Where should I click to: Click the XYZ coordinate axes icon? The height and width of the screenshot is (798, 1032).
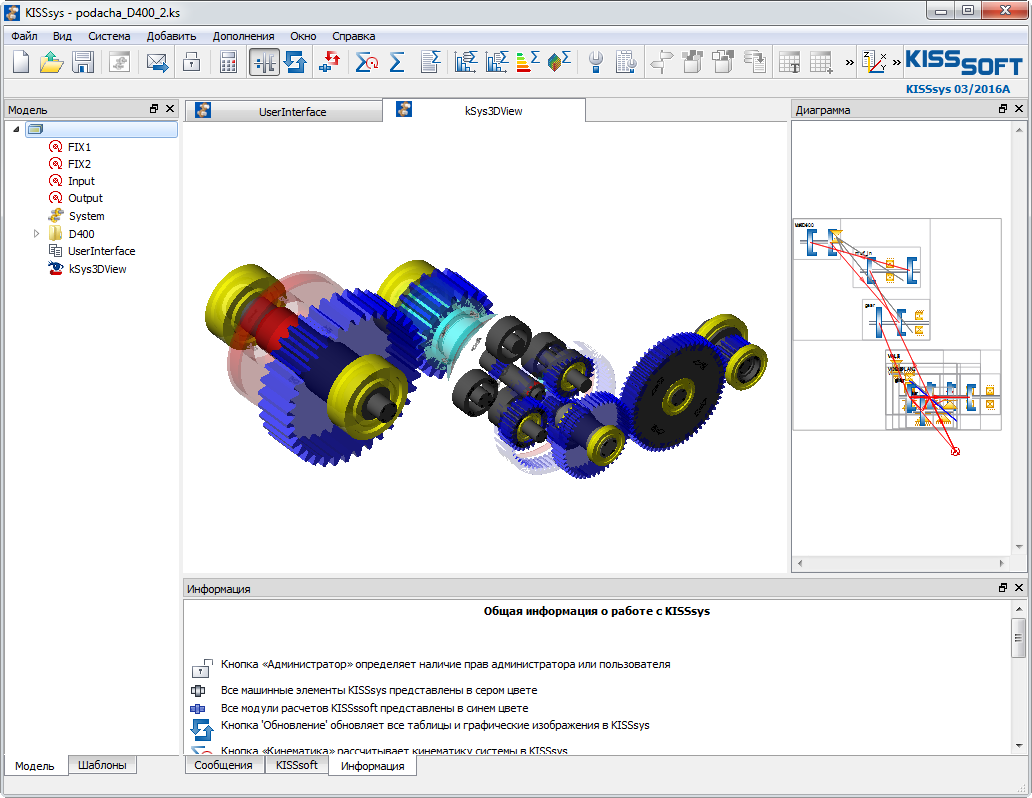875,63
